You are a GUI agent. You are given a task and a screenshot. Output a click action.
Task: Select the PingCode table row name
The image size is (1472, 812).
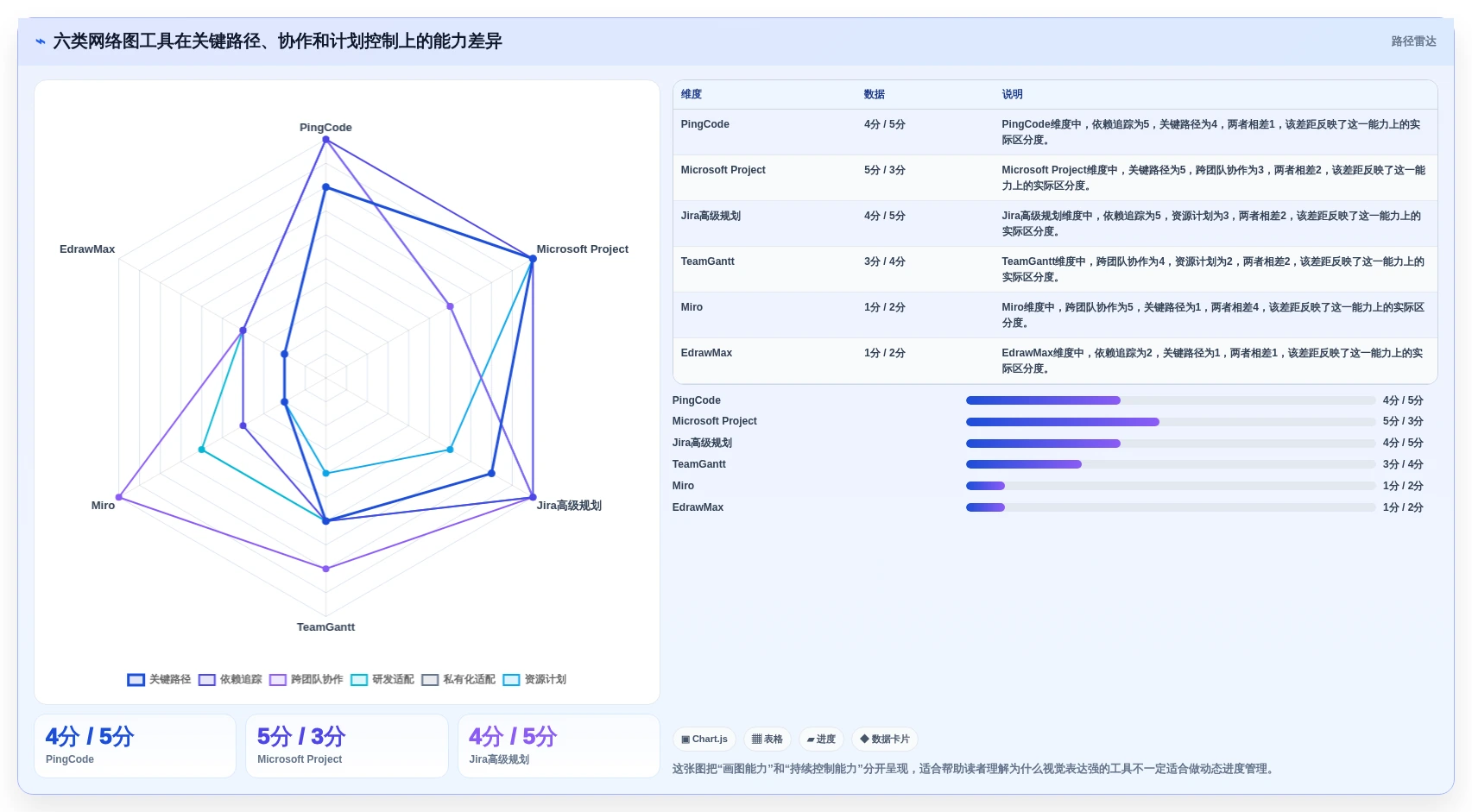pos(704,124)
